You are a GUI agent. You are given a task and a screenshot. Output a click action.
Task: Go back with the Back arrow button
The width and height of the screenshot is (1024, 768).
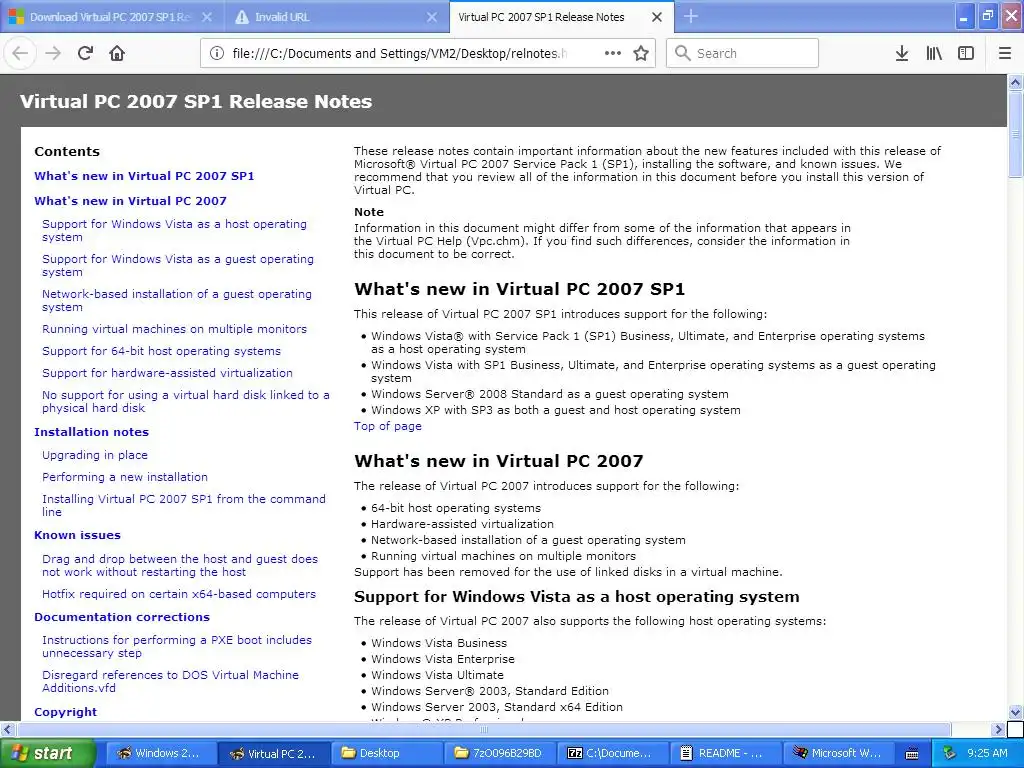coord(20,53)
